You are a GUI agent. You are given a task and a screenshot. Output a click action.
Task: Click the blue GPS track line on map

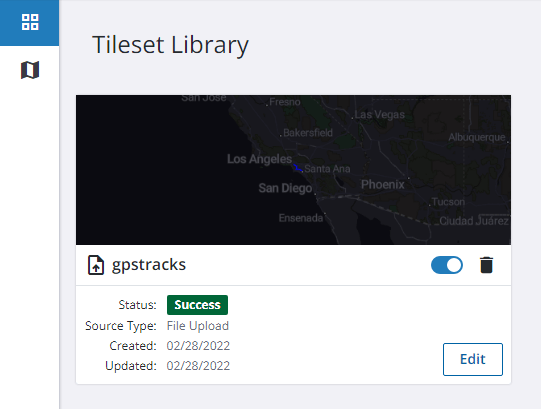tap(298, 168)
